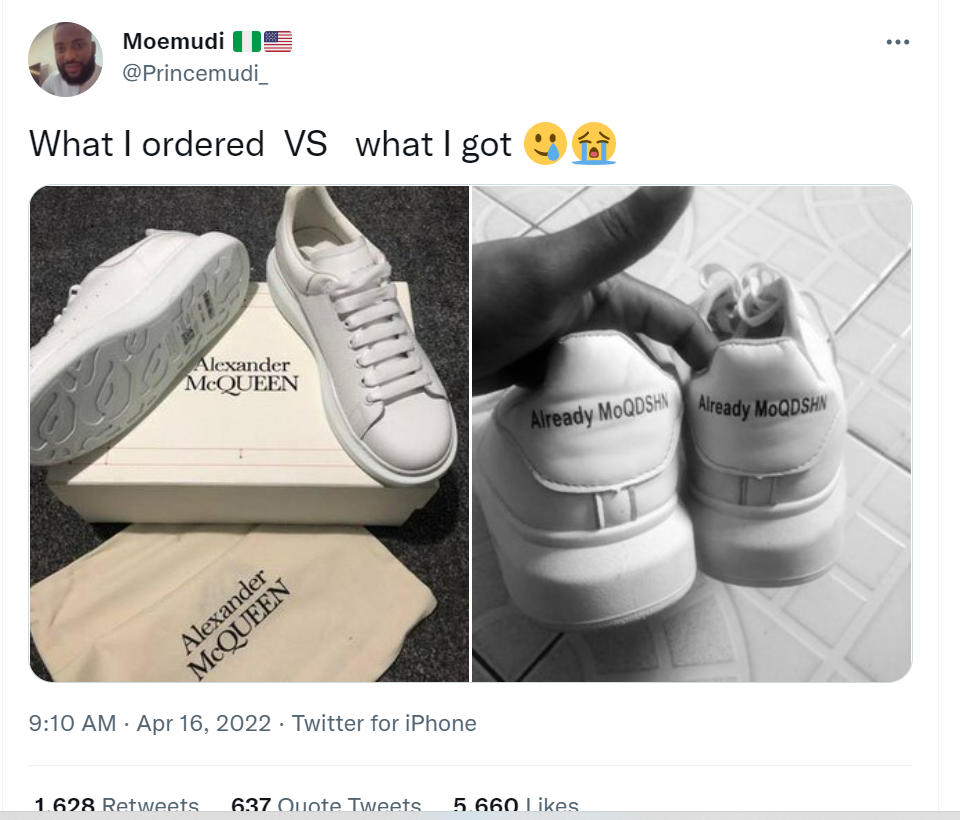The image size is (960, 820).
Task: Click the US flag emoji beside name
Action: tap(278, 42)
